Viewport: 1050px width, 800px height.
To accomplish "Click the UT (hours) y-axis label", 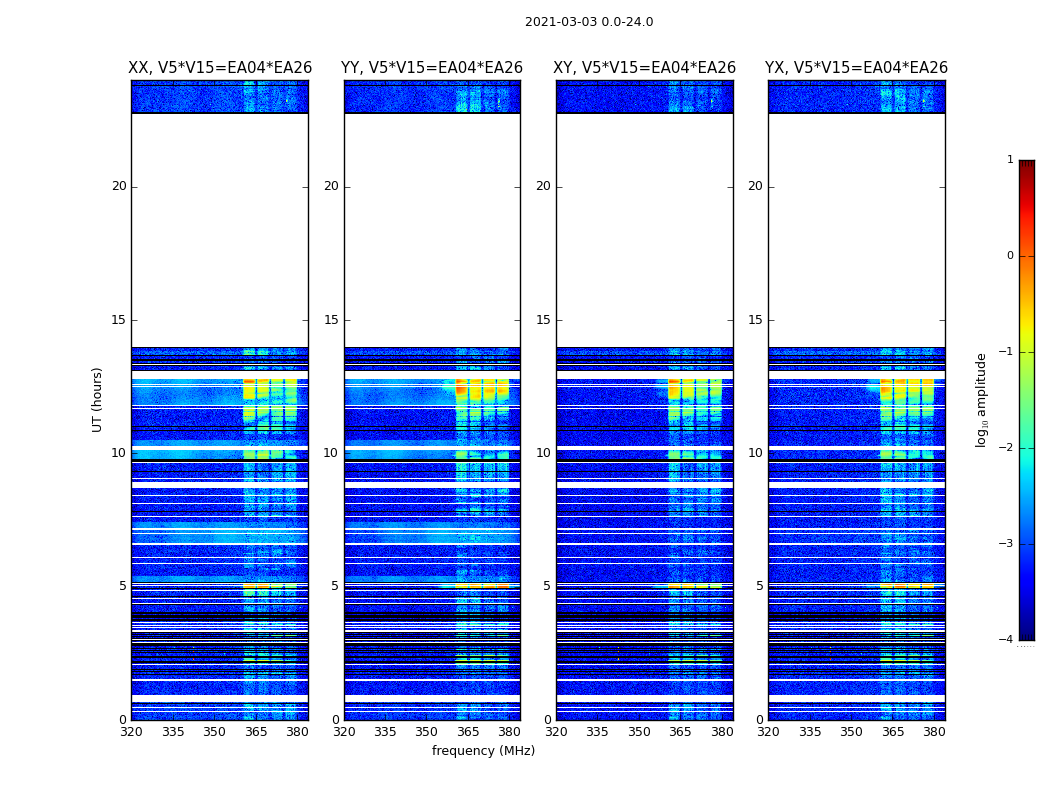I will coord(98,399).
